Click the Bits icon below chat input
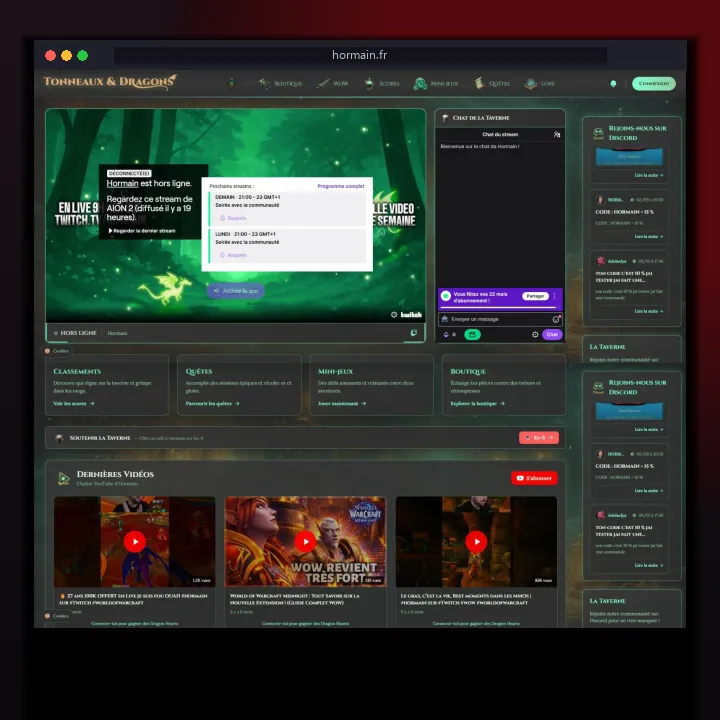 [x=445, y=334]
